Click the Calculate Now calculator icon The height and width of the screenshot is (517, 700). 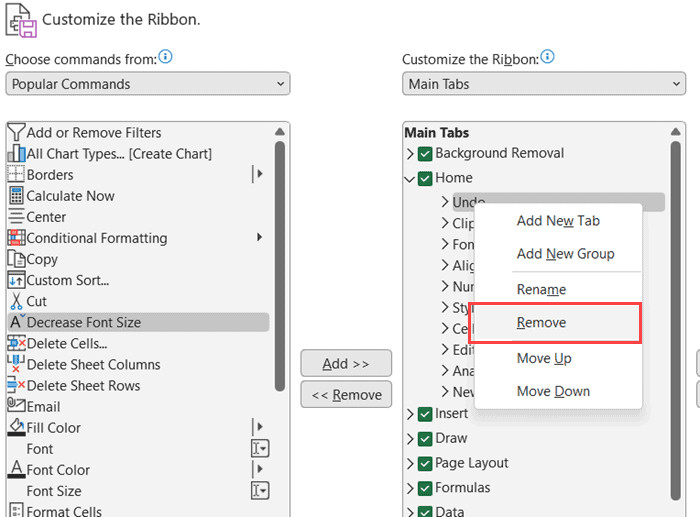(15, 196)
